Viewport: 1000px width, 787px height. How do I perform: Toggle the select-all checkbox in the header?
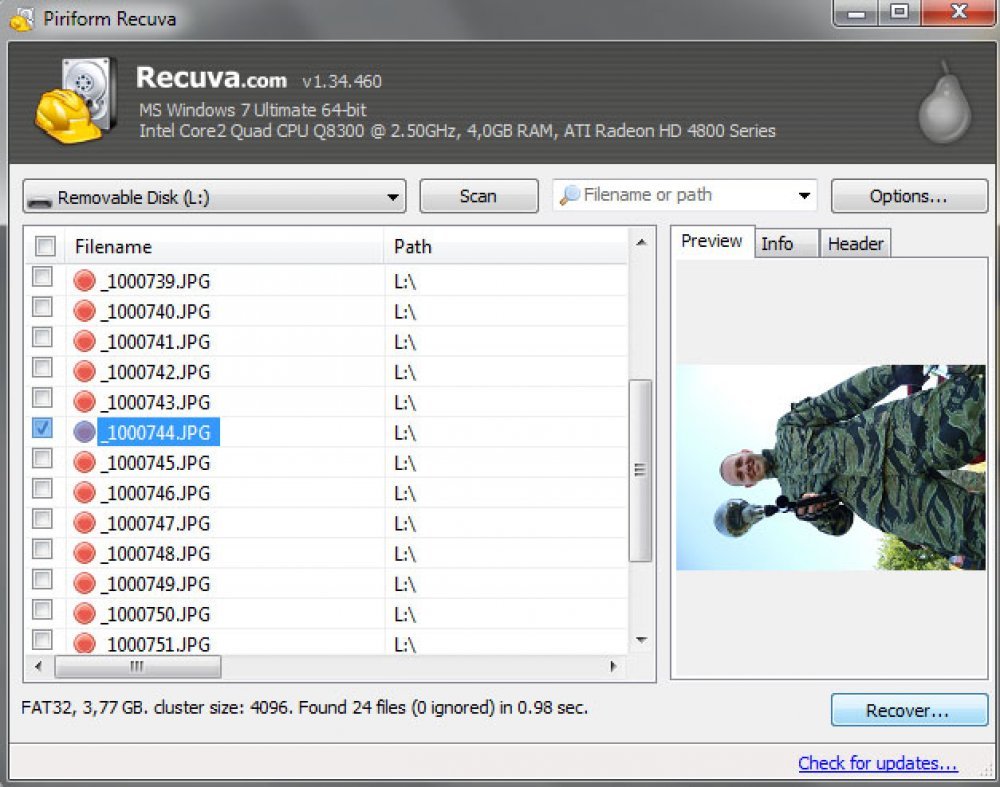tap(45, 246)
